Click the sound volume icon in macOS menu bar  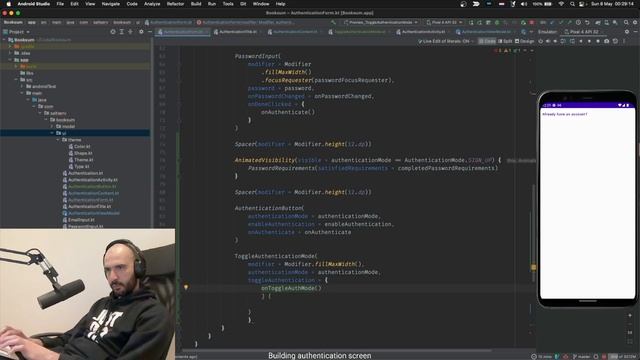(x=524, y=4)
